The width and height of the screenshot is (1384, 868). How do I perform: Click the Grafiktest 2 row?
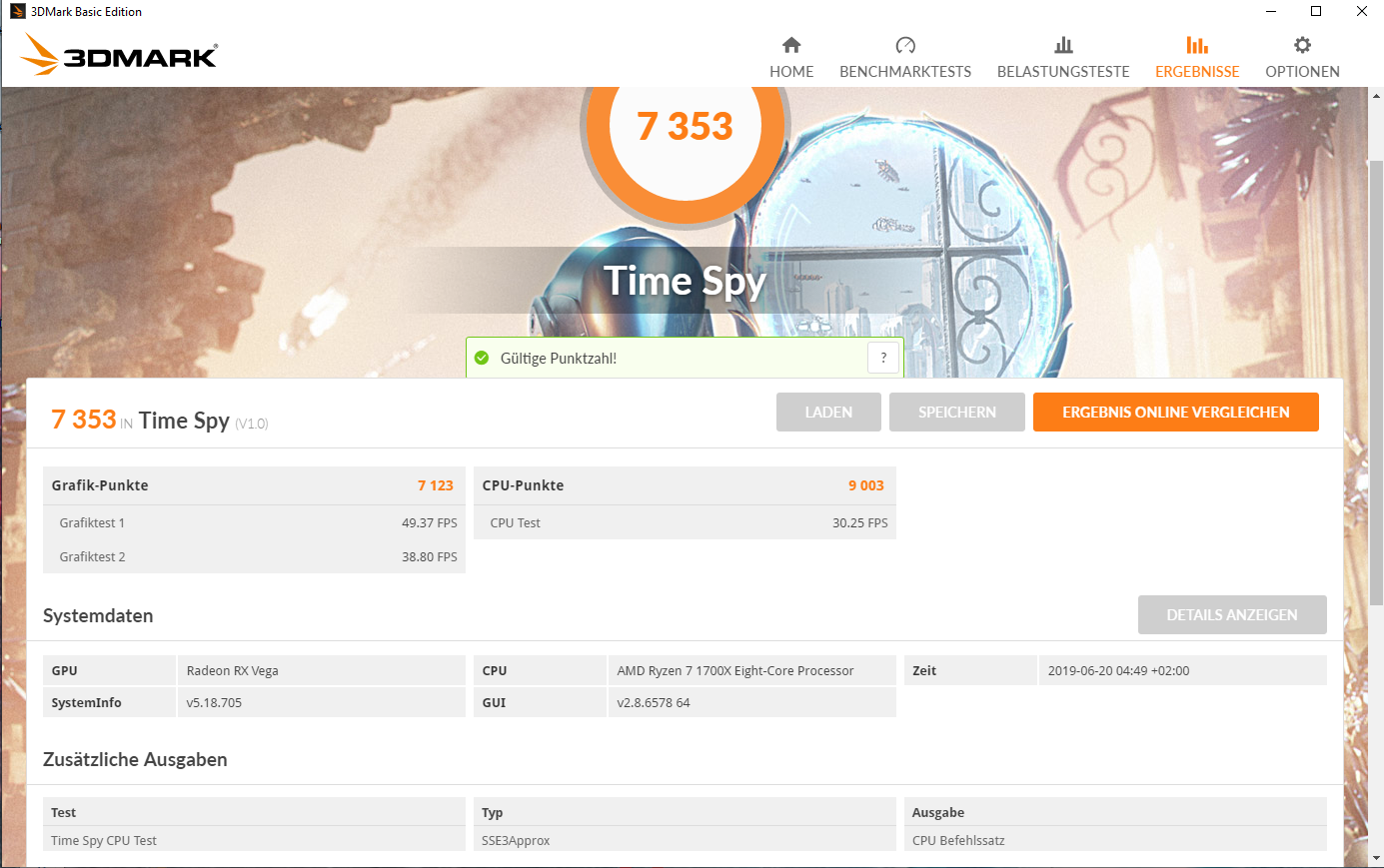pyautogui.click(x=254, y=556)
